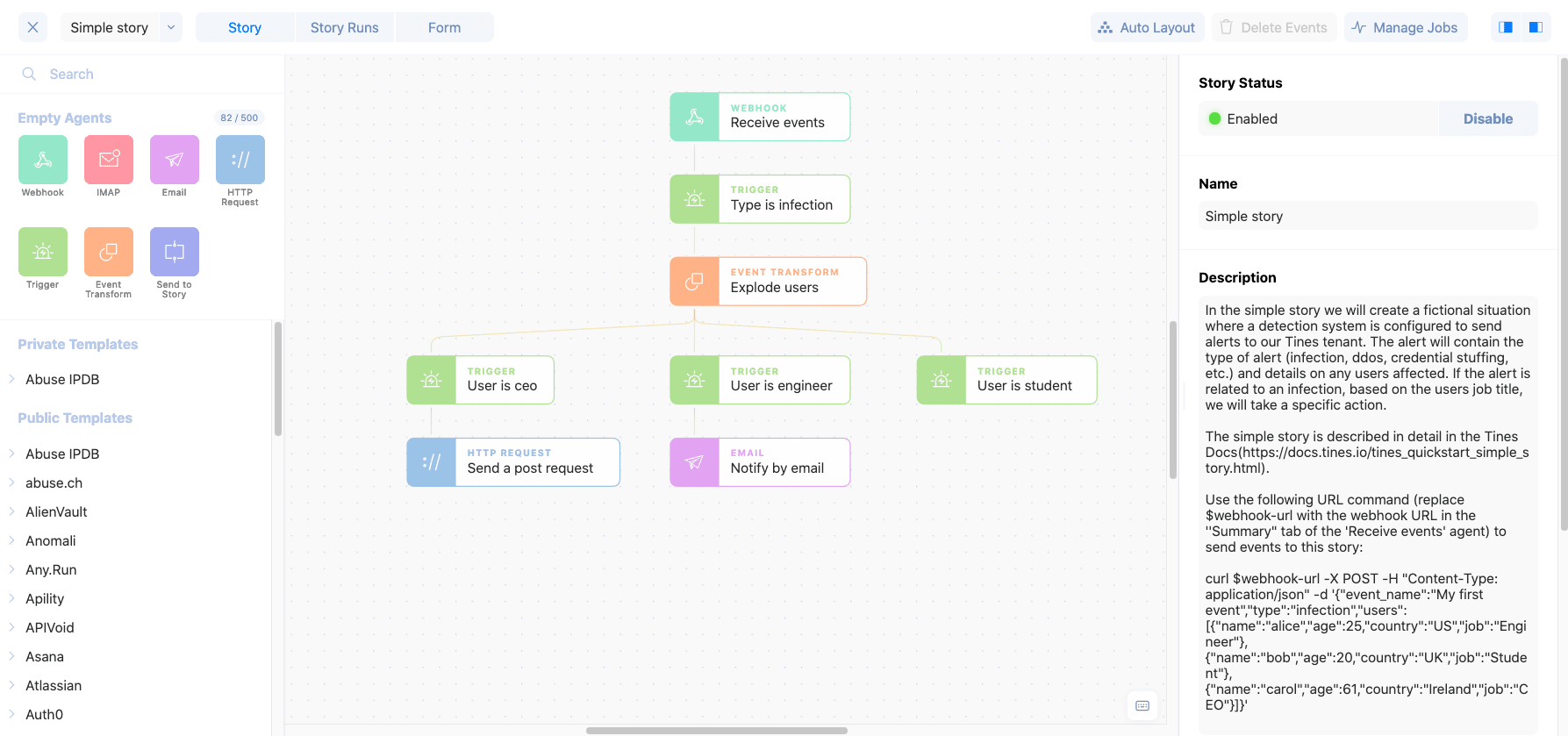The width and height of the screenshot is (1568, 736).
Task: Click the Explode users transform icon
Action: (694, 282)
